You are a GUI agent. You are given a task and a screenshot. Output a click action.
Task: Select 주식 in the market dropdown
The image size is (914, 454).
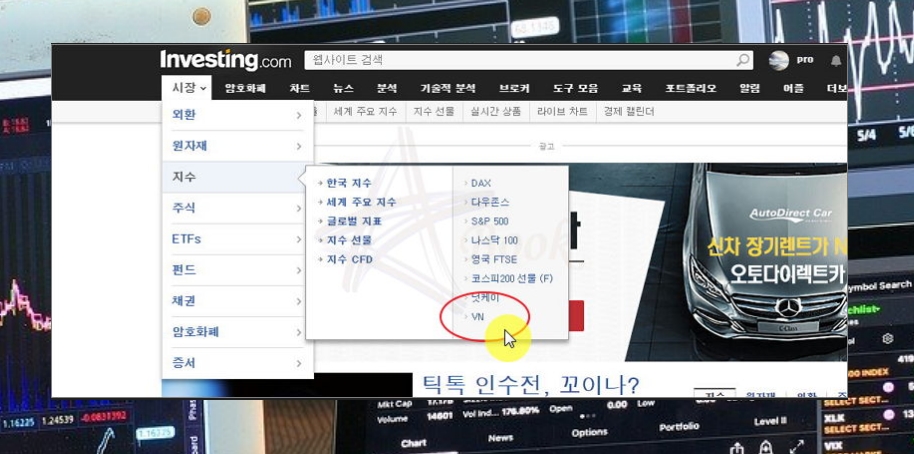(238, 208)
